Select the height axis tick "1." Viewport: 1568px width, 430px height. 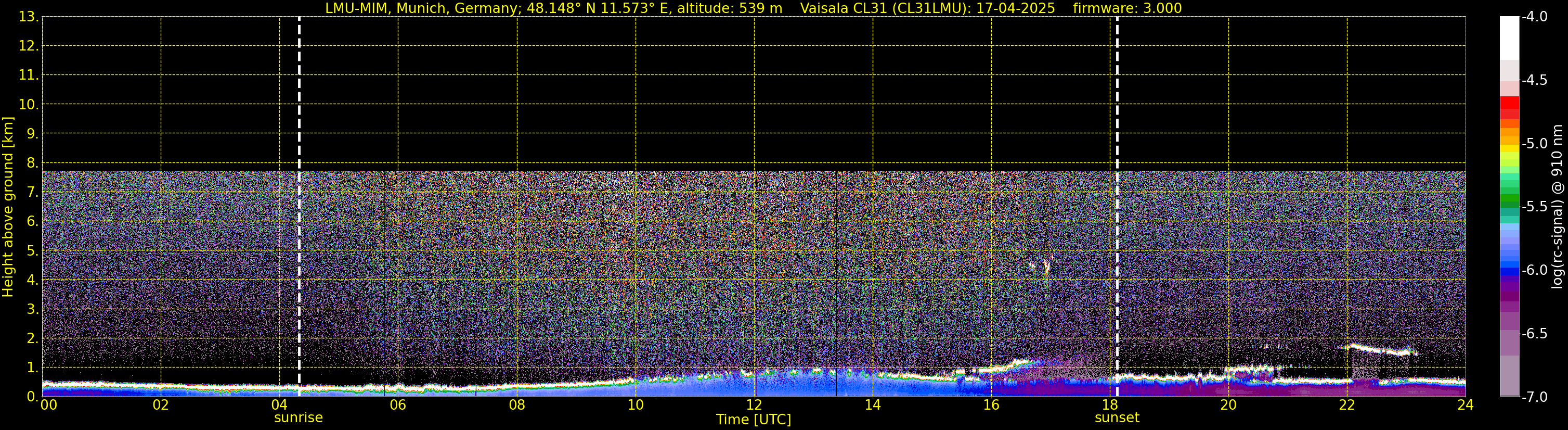(32, 368)
